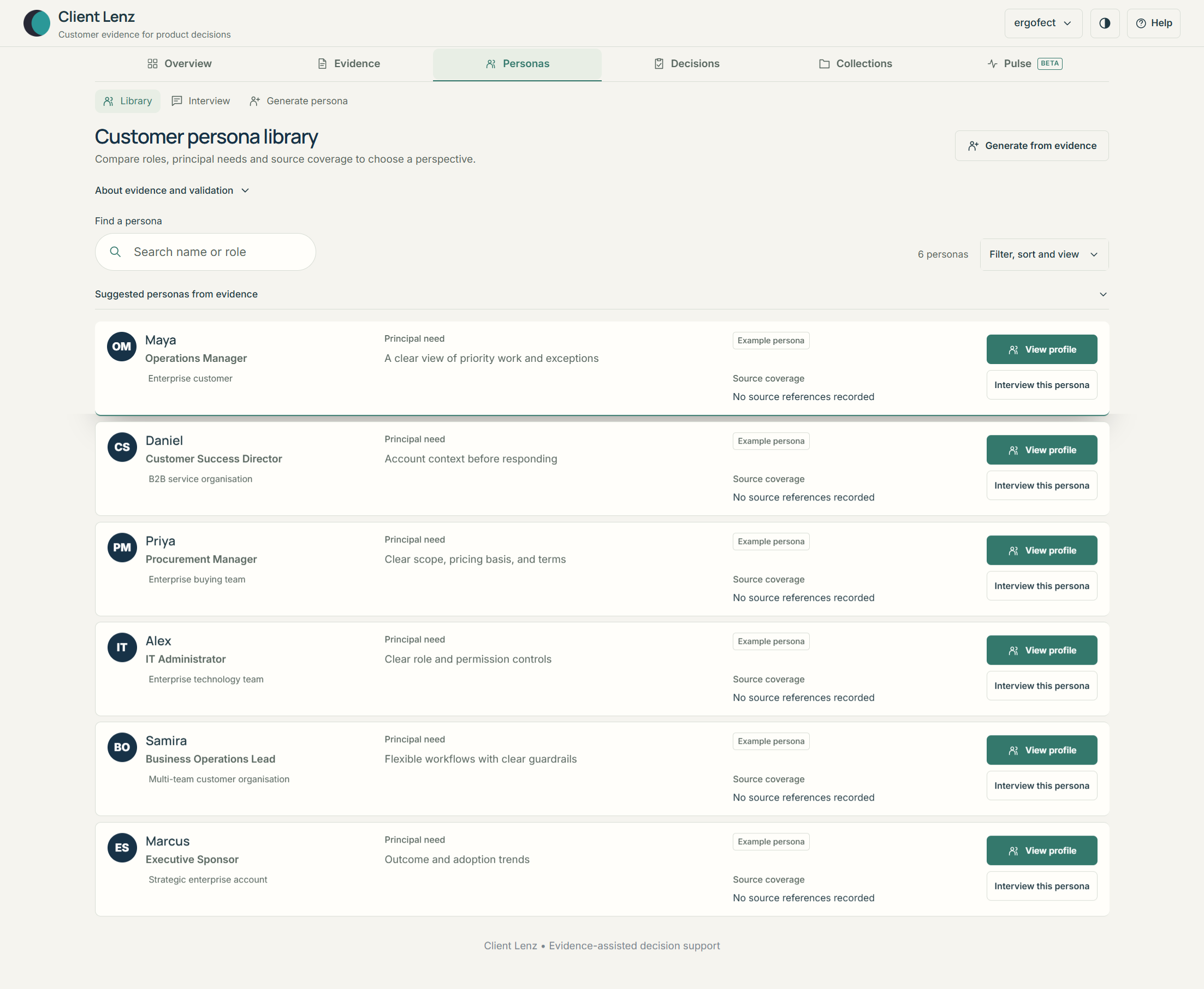1204x989 pixels.
Task: Interview this persona for Marcus
Action: pos(1042,886)
